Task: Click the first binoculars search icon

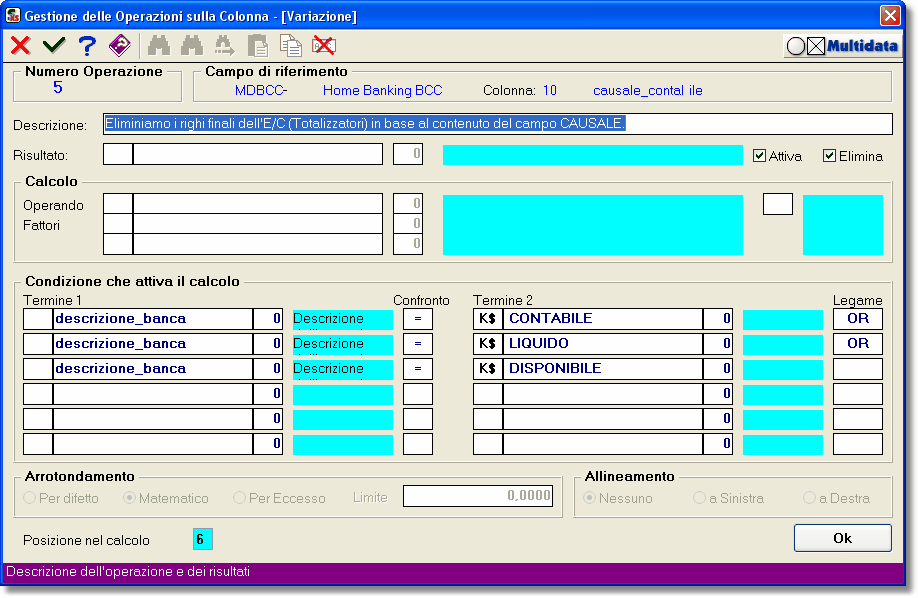Action: (x=159, y=45)
